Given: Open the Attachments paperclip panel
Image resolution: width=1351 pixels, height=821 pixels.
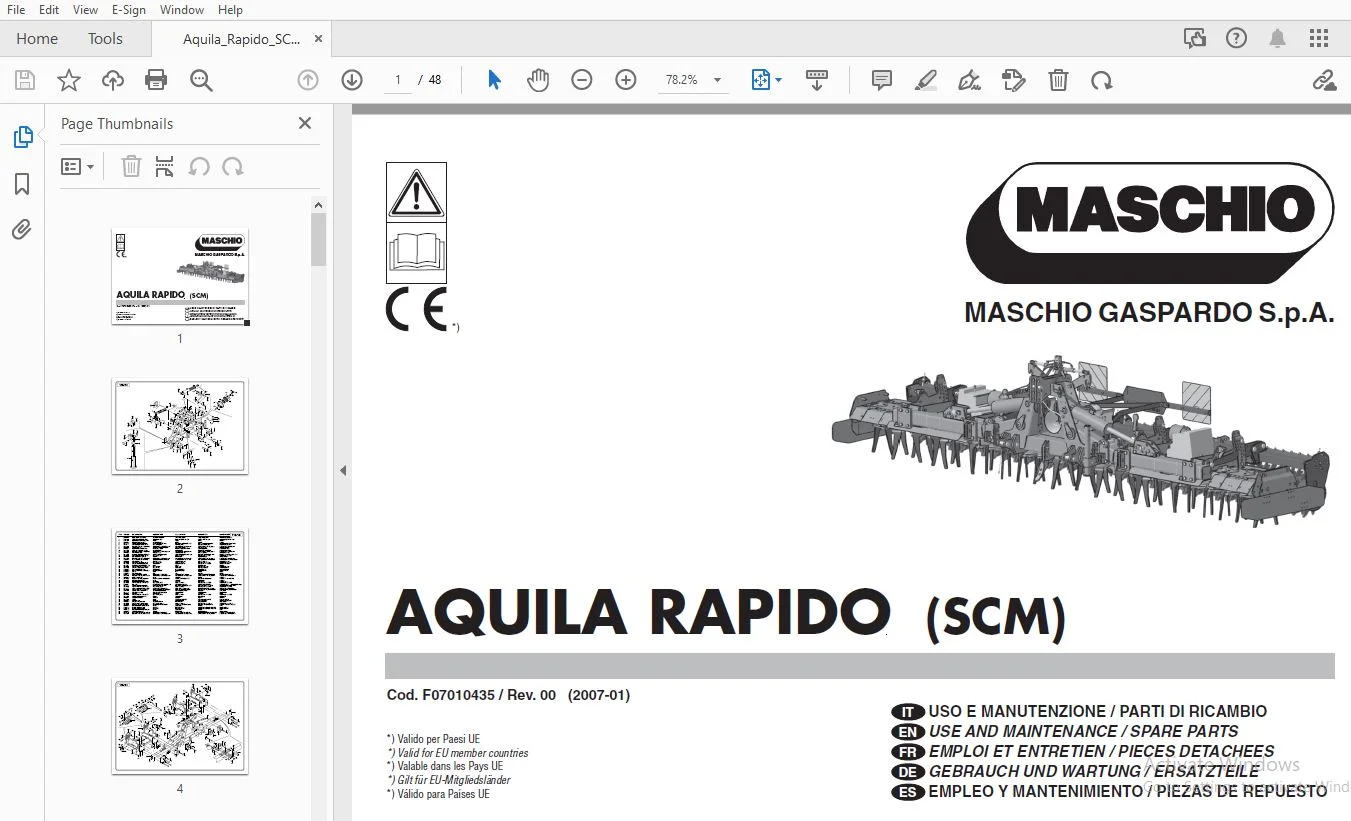Looking at the screenshot, I should click(x=22, y=230).
